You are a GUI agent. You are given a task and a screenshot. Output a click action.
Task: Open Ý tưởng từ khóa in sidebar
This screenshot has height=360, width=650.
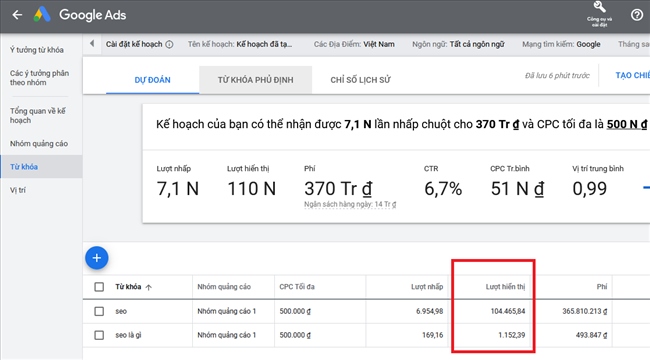[x=37, y=50]
